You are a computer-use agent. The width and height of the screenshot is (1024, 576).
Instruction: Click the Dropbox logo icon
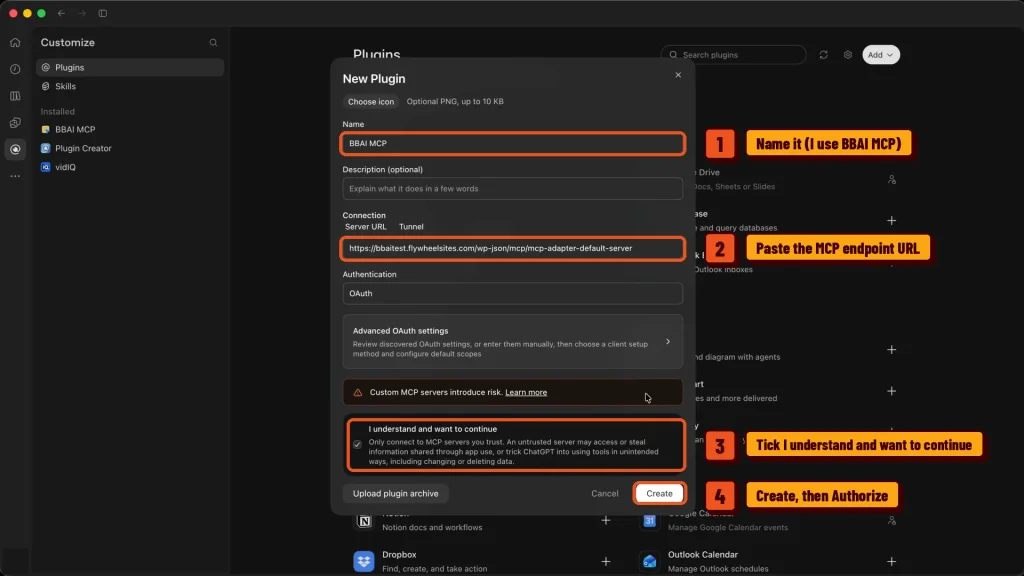[x=364, y=562]
